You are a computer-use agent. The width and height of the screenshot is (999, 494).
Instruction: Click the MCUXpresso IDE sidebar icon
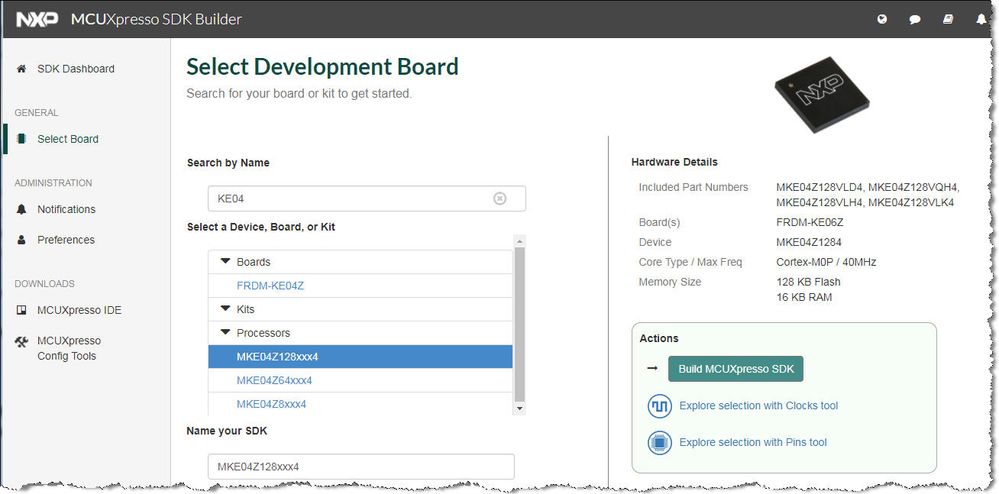pyautogui.click(x=22, y=310)
